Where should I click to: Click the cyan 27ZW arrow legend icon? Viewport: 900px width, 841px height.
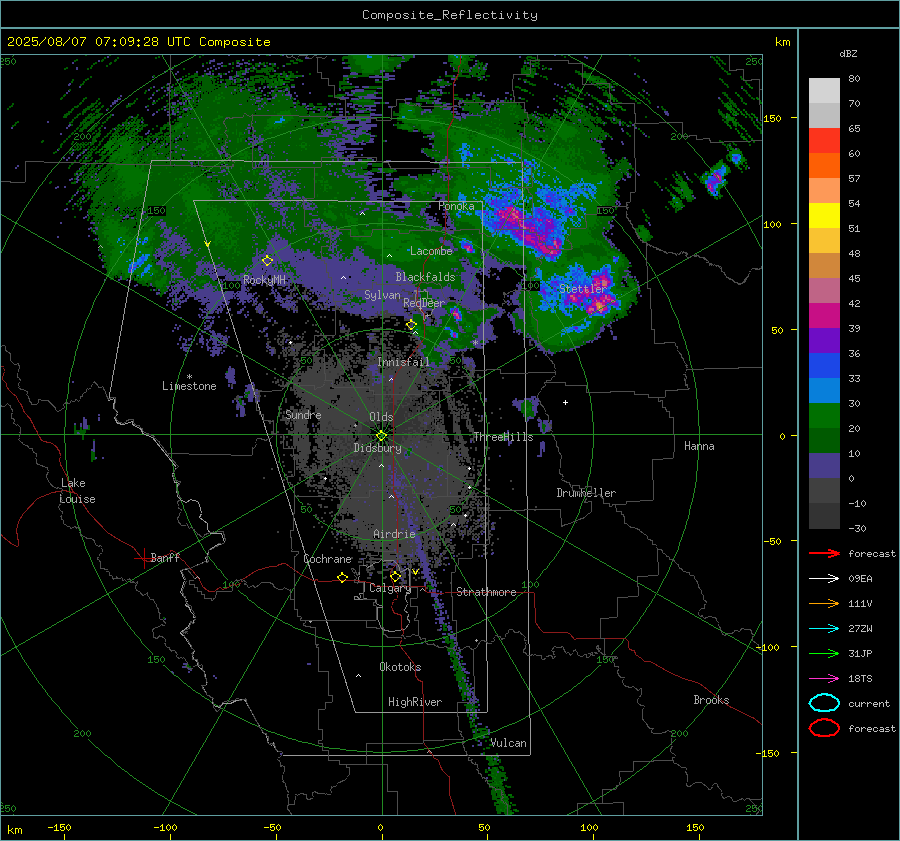[824, 629]
